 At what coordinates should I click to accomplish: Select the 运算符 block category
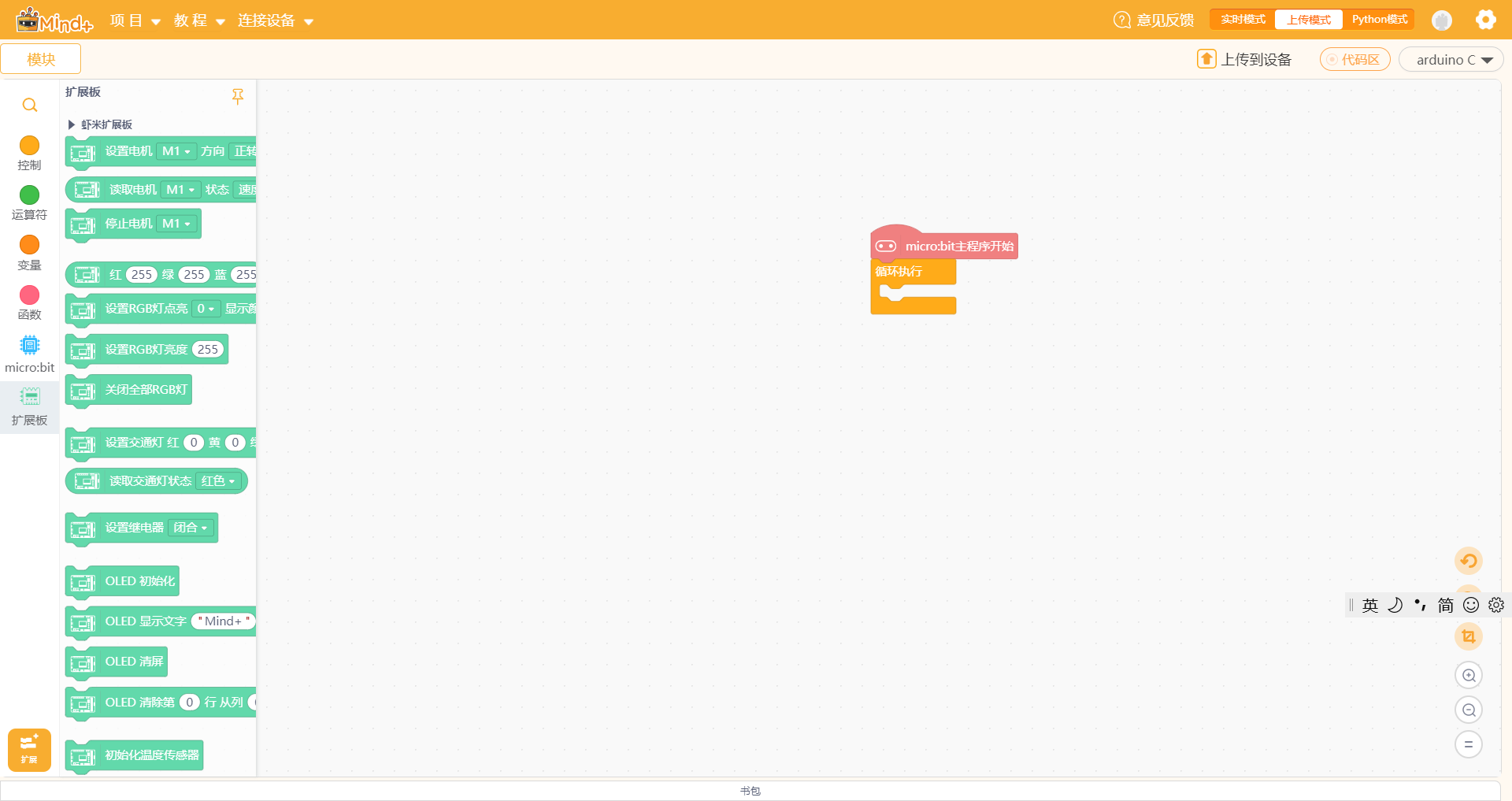pyautogui.click(x=29, y=203)
